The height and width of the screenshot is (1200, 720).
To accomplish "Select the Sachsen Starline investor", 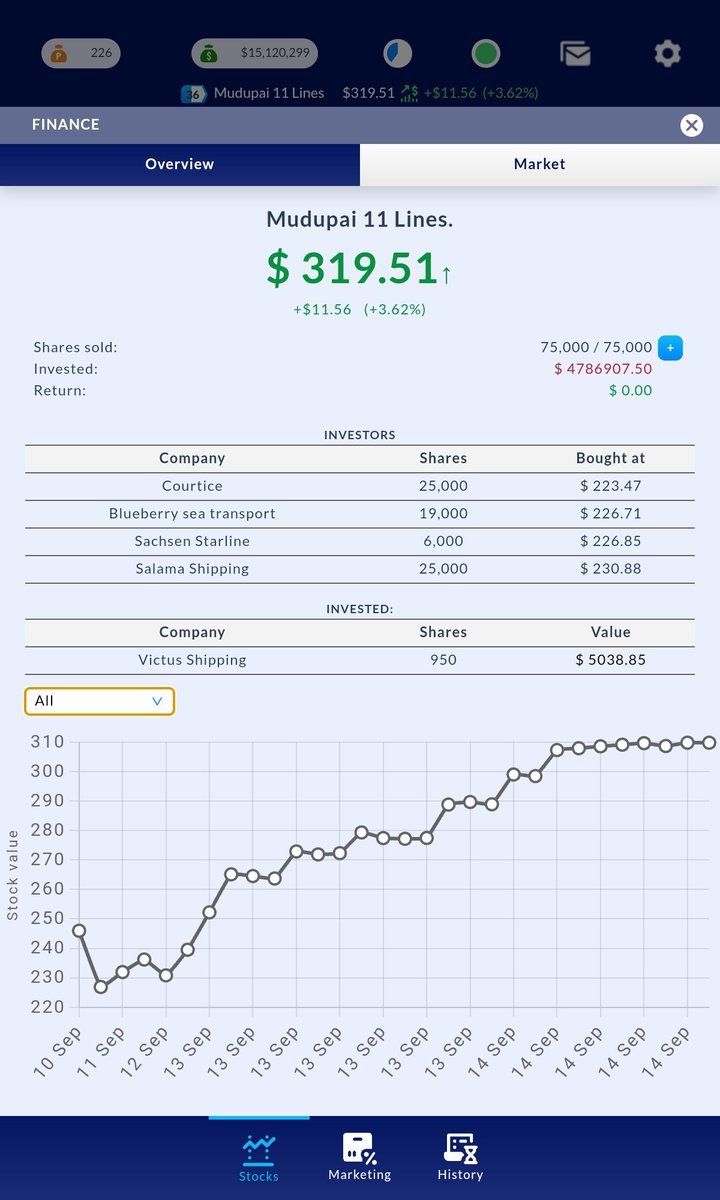I will (360, 541).
